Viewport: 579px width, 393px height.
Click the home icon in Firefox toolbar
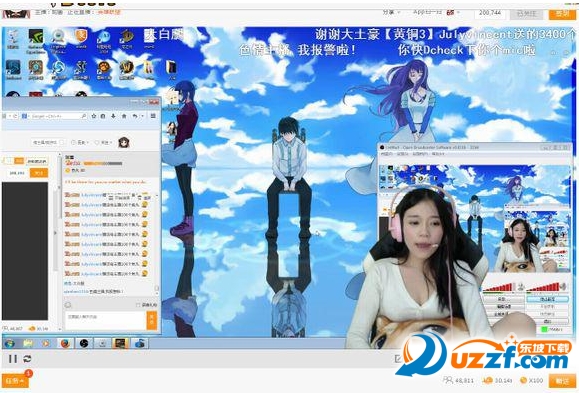[x=124, y=116]
